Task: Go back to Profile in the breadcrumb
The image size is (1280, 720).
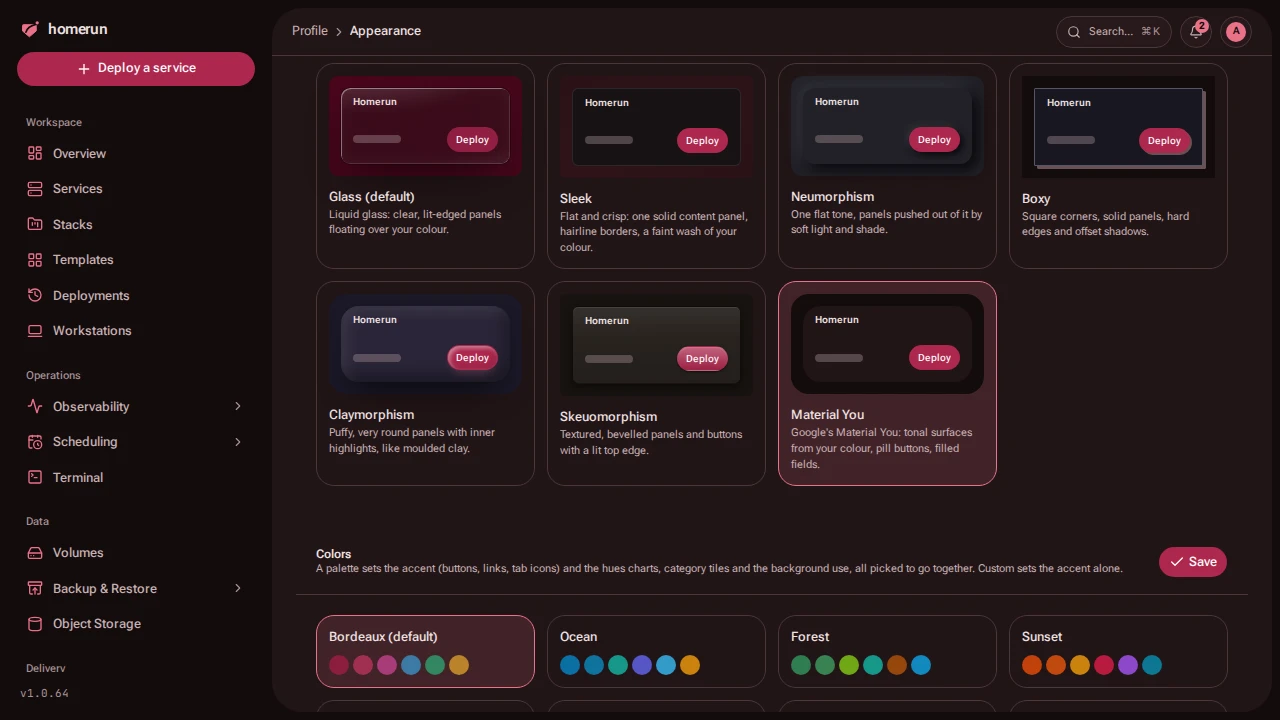Action: pyautogui.click(x=310, y=31)
